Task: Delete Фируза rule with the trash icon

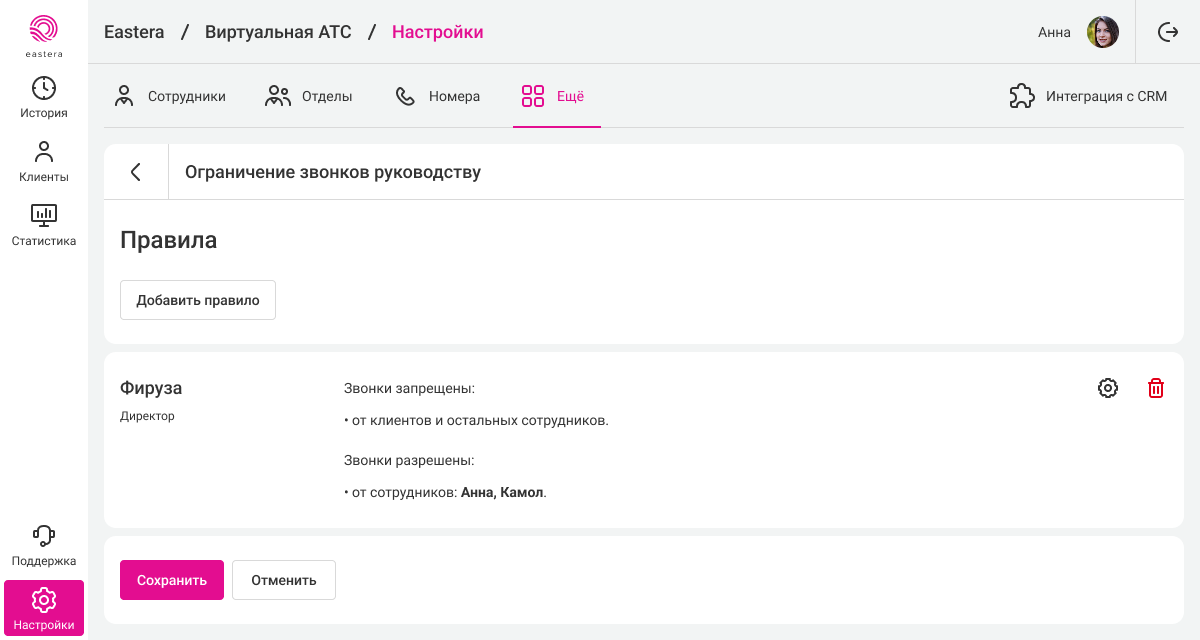Action: click(1156, 388)
